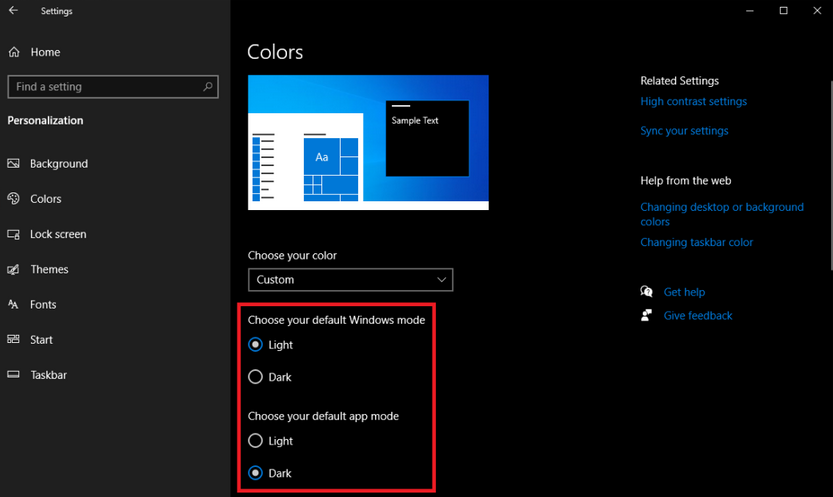Select Dark for default app mode
This screenshot has width=833, height=497.
point(256,473)
